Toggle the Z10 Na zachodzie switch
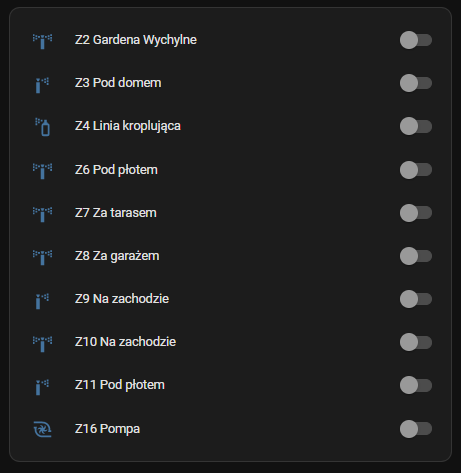461x473 pixels. [416, 342]
